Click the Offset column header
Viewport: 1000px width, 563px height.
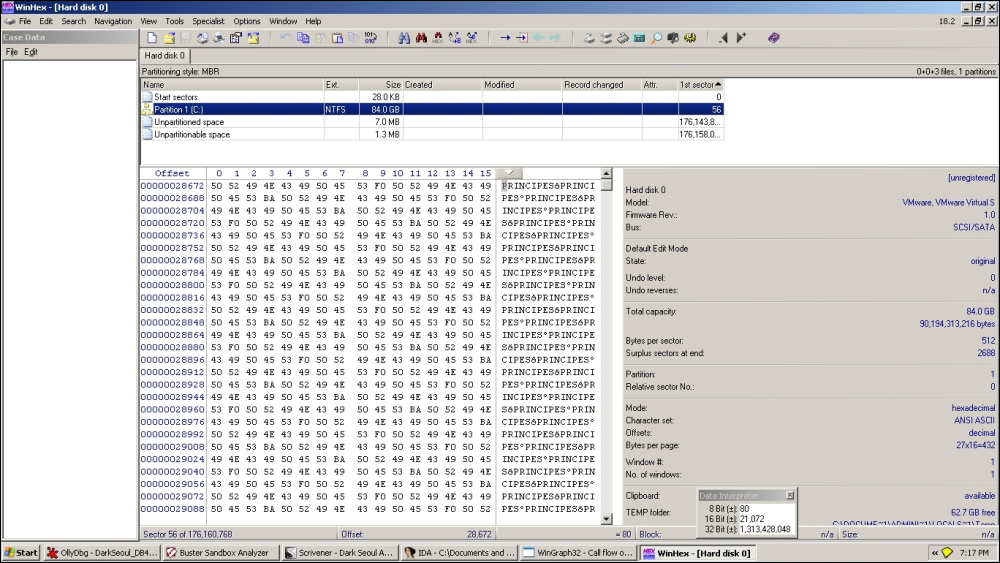(x=172, y=173)
